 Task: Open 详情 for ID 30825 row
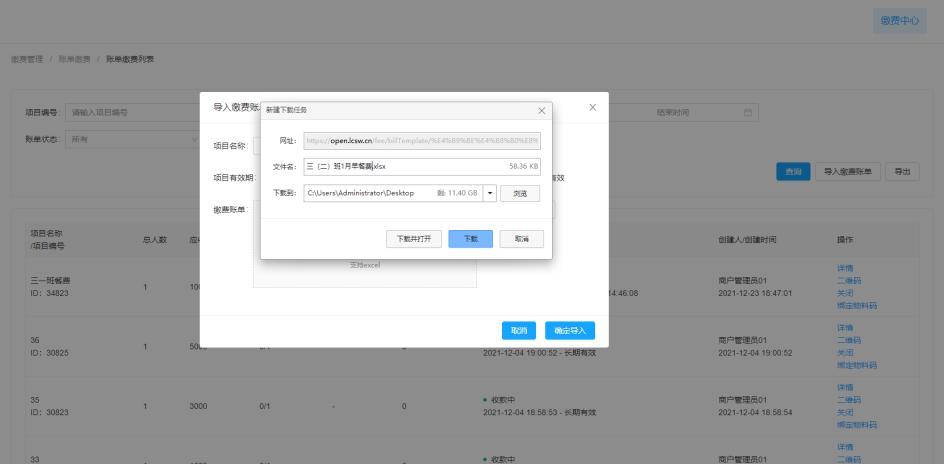tap(845, 328)
